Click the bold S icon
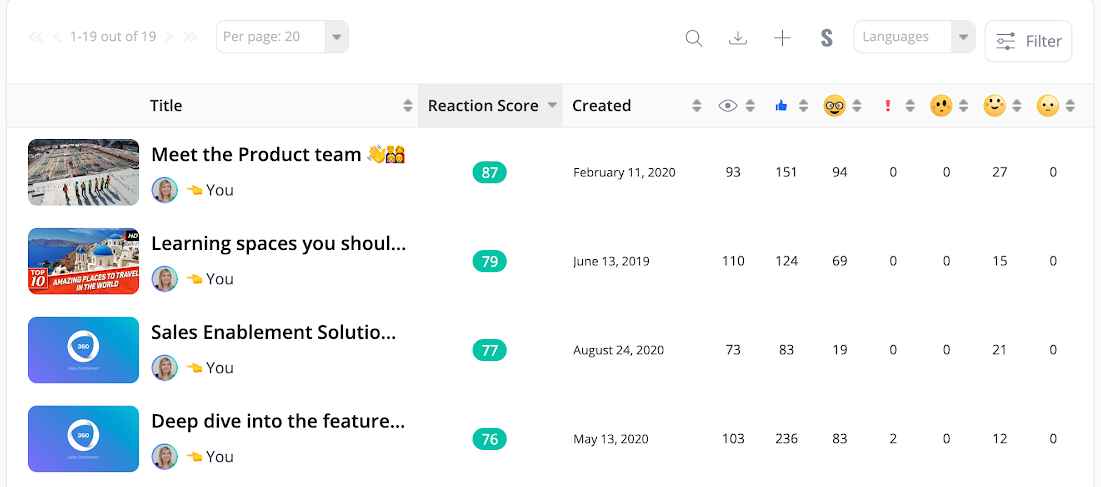The image size is (1101, 487). pyautogui.click(x=826, y=38)
